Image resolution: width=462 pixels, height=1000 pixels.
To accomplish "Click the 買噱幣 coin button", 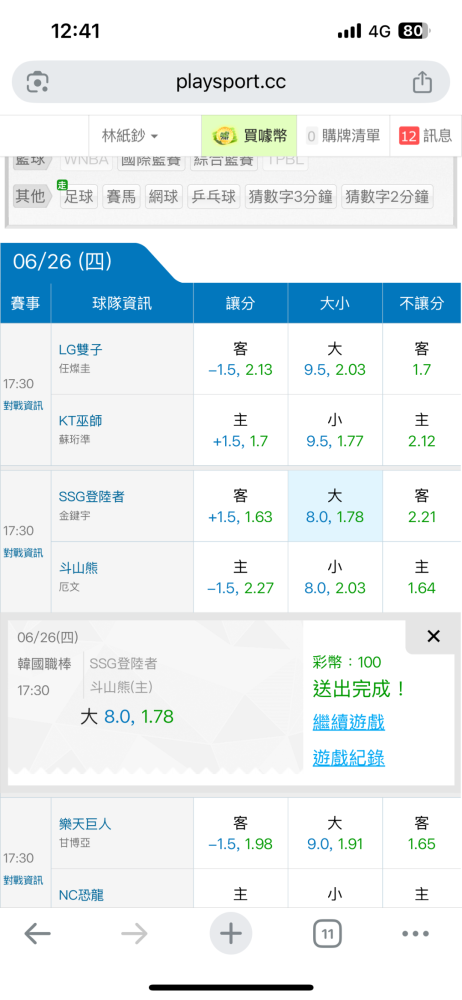I will coord(250,135).
